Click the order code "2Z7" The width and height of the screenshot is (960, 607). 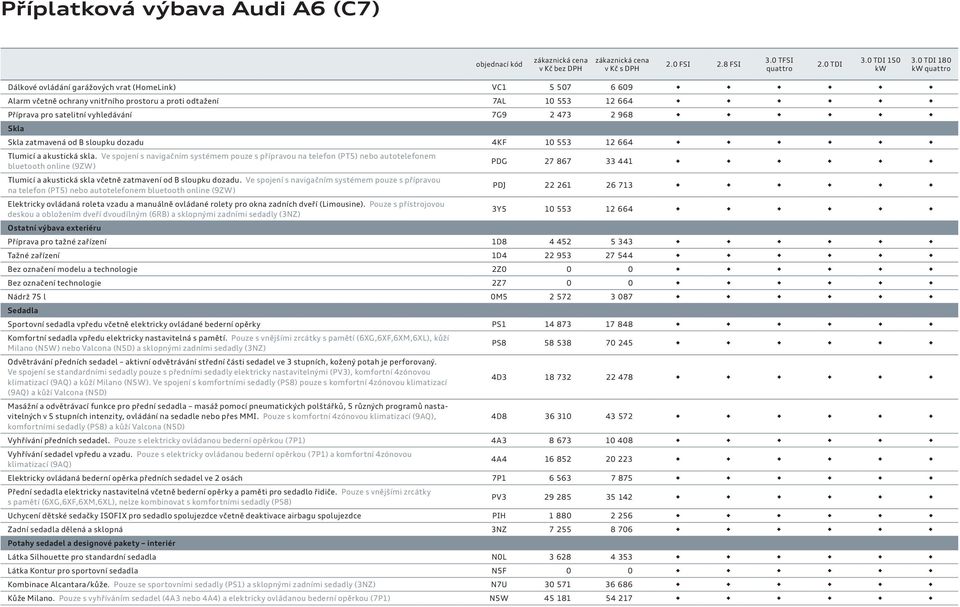499,283
